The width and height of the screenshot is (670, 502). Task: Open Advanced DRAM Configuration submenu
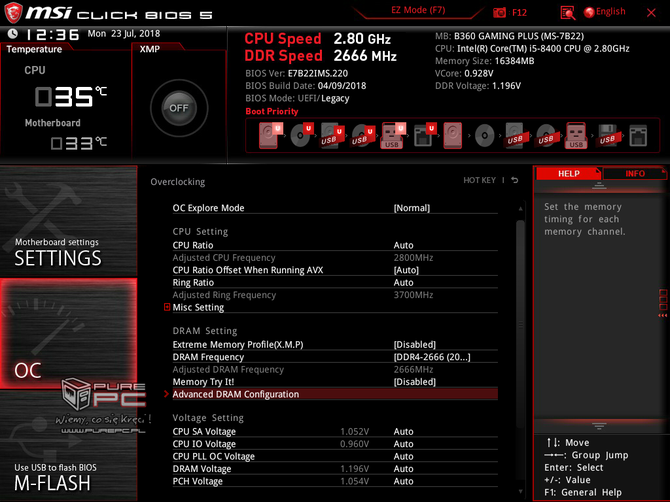(x=335, y=394)
